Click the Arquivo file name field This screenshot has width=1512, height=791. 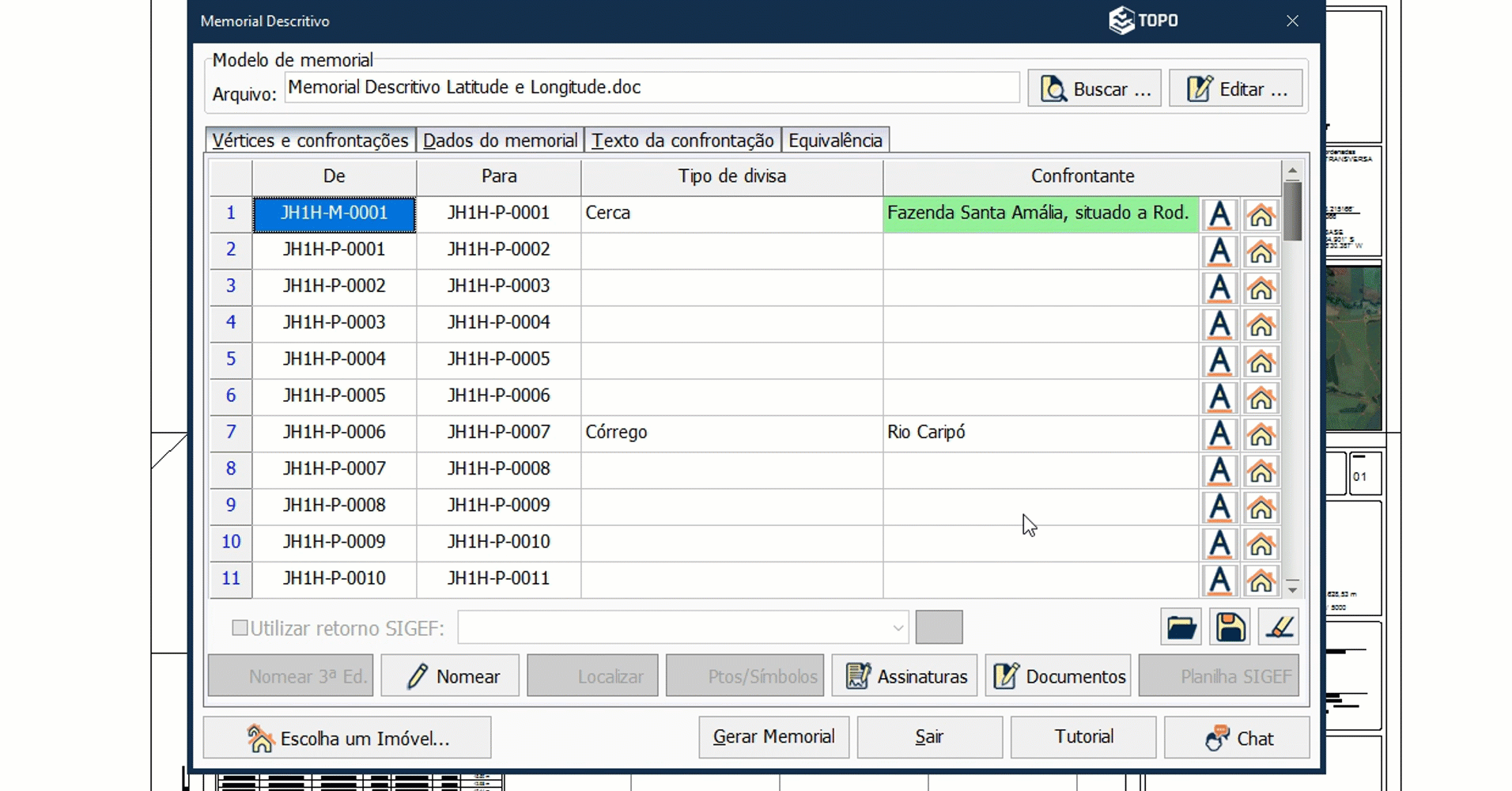[x=652, y=88]
